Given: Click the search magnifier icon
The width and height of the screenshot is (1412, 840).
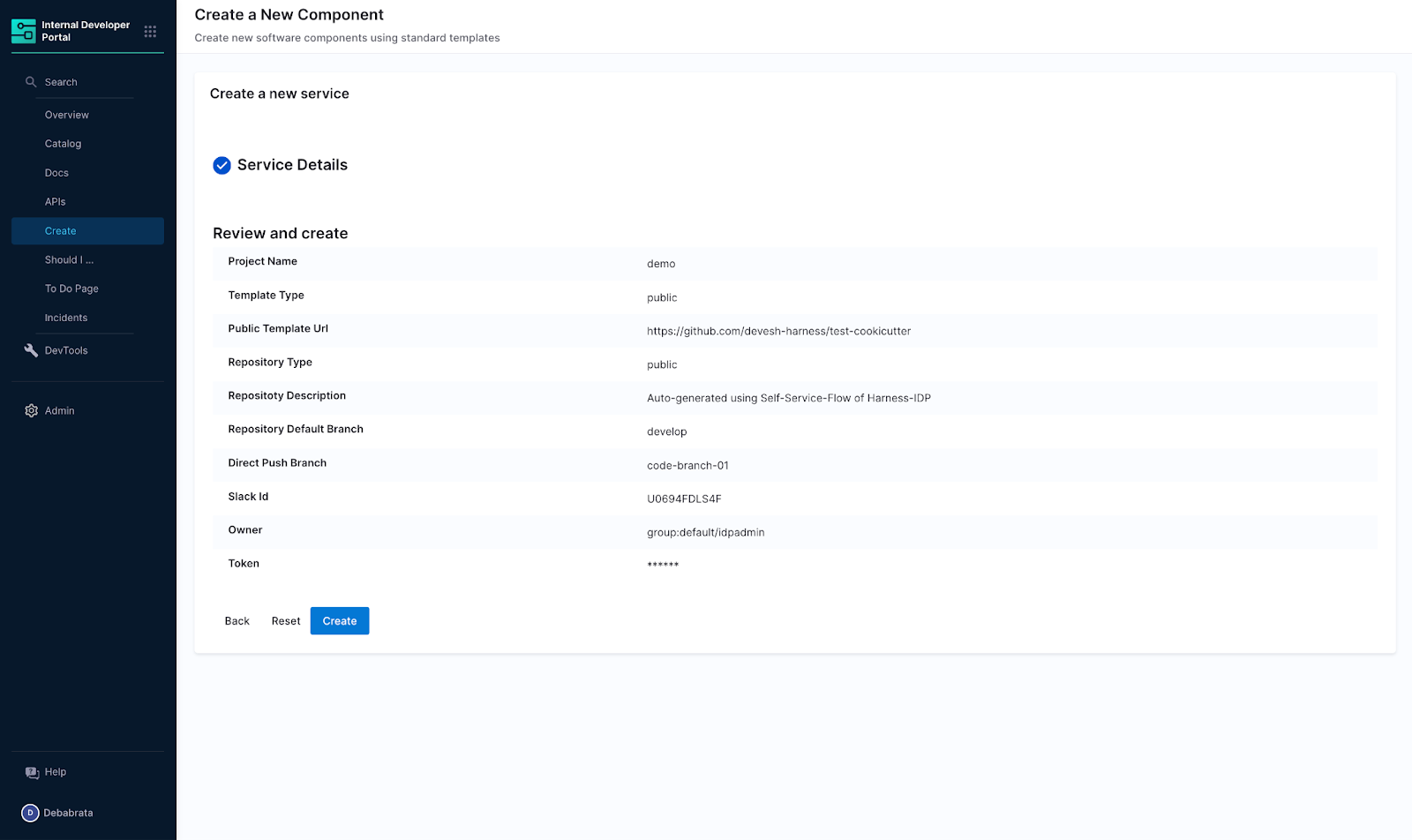Looking at the screenshot, I should pyautogui.click(x=30, y=81).
